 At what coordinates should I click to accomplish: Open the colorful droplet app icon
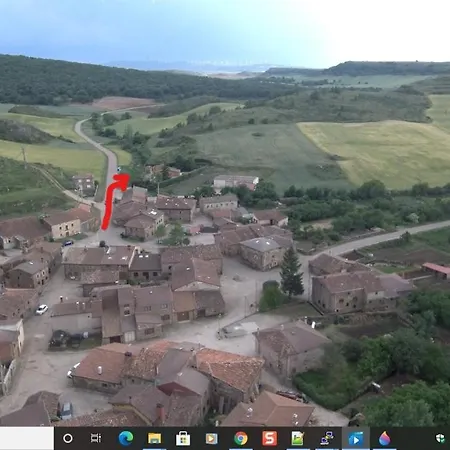pyautogui.click(x=384, y=438)
